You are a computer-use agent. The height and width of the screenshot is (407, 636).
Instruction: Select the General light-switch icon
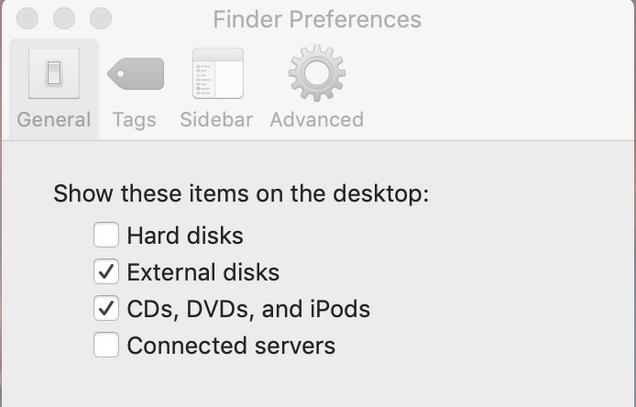point(54,73)
